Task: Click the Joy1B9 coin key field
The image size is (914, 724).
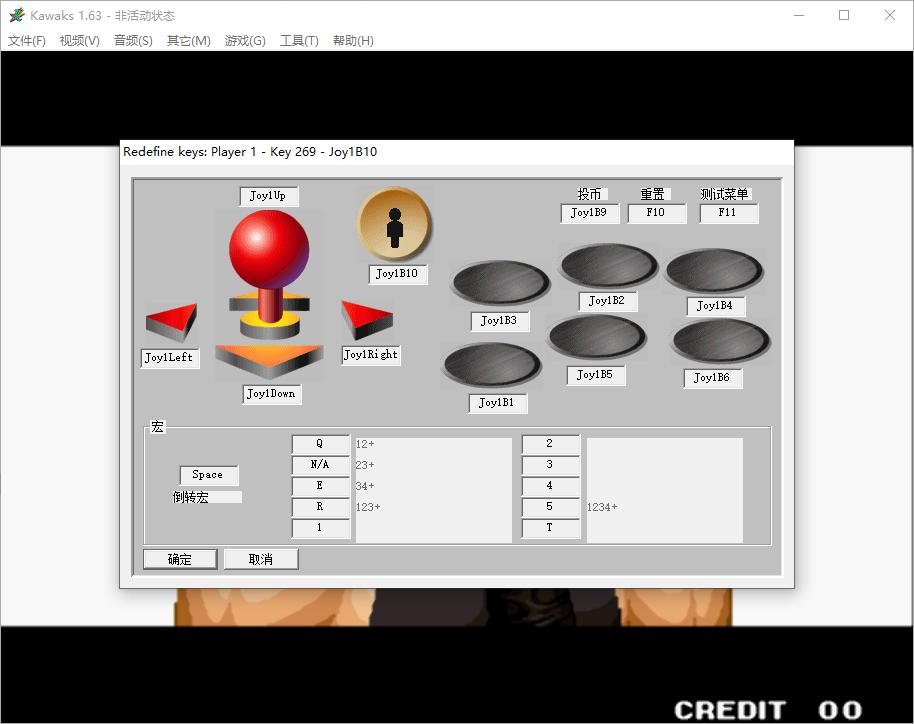Action: 589,213
